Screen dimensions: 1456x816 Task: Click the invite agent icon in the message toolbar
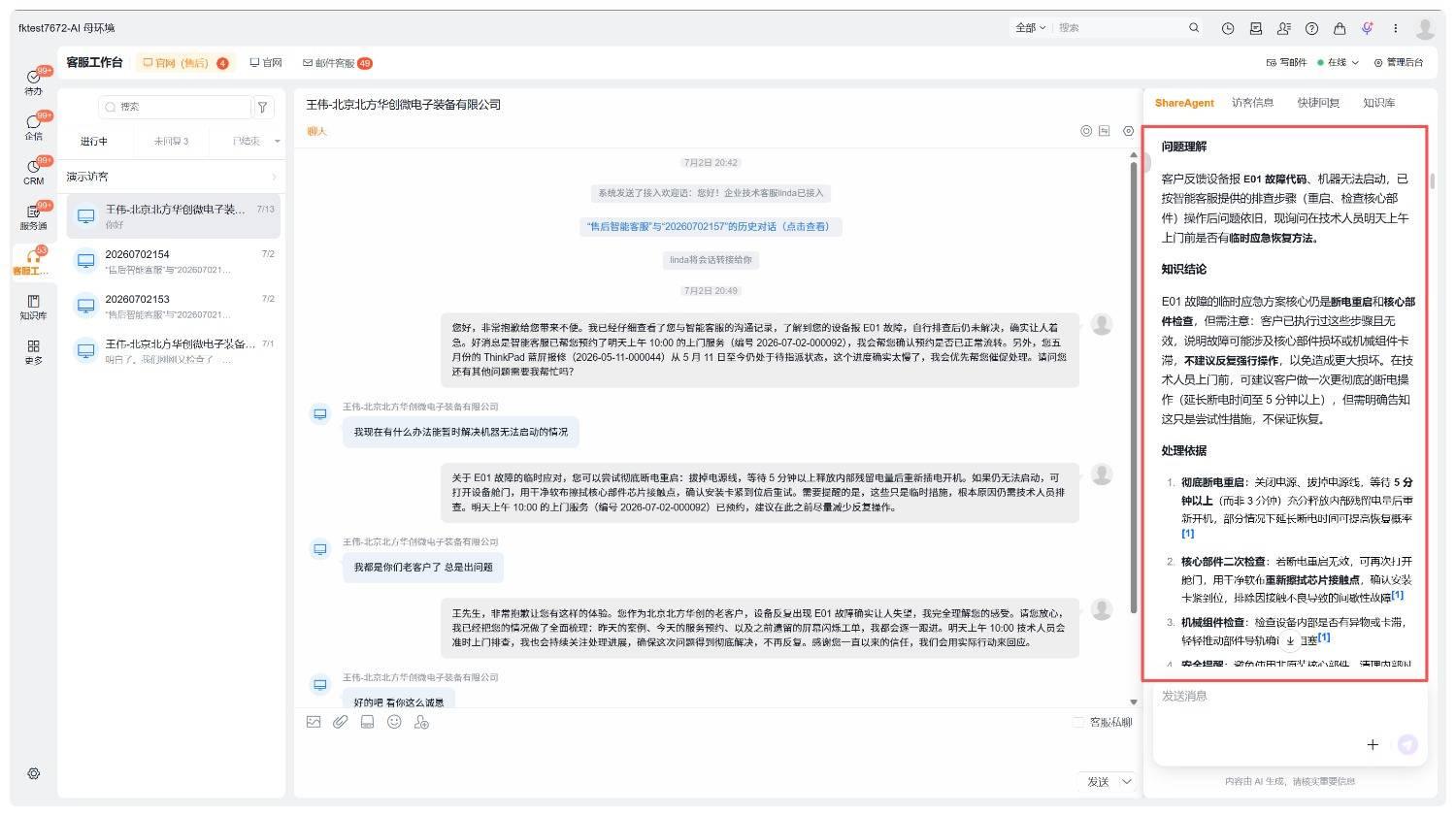(421, 722)
